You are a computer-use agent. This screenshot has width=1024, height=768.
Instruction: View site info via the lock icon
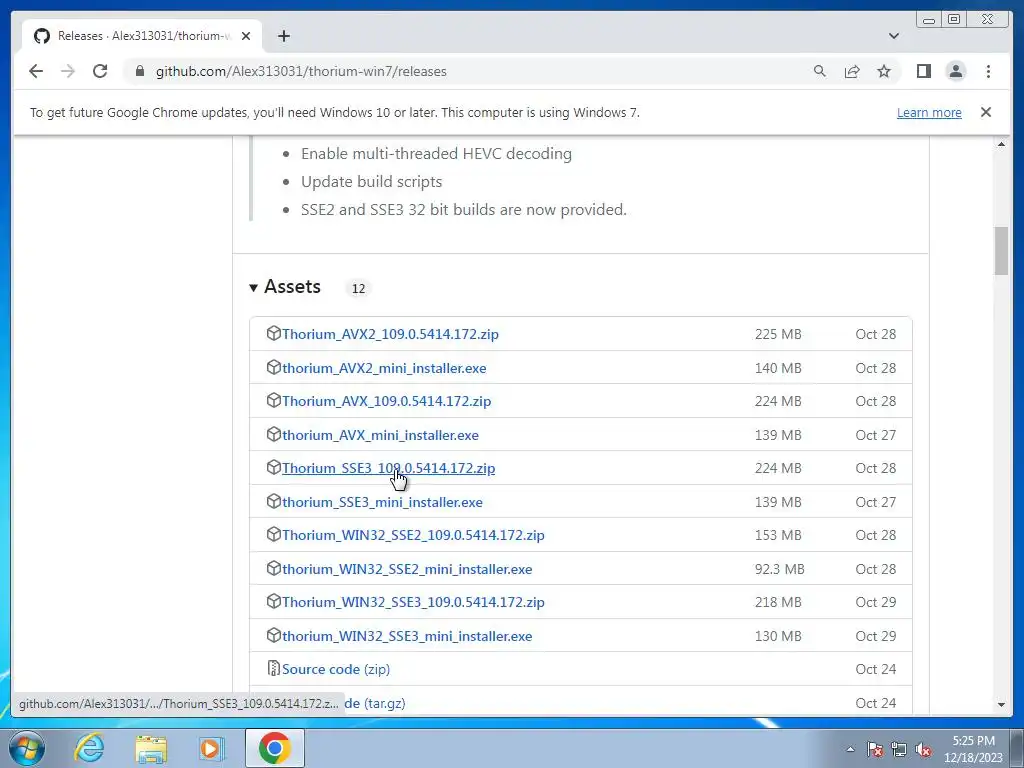coord(139,71)
